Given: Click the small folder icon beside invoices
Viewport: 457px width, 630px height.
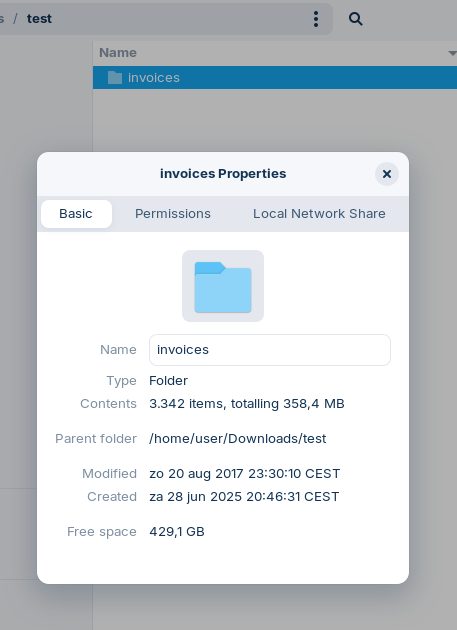Looking at the screenshot, I should [115, 78].
